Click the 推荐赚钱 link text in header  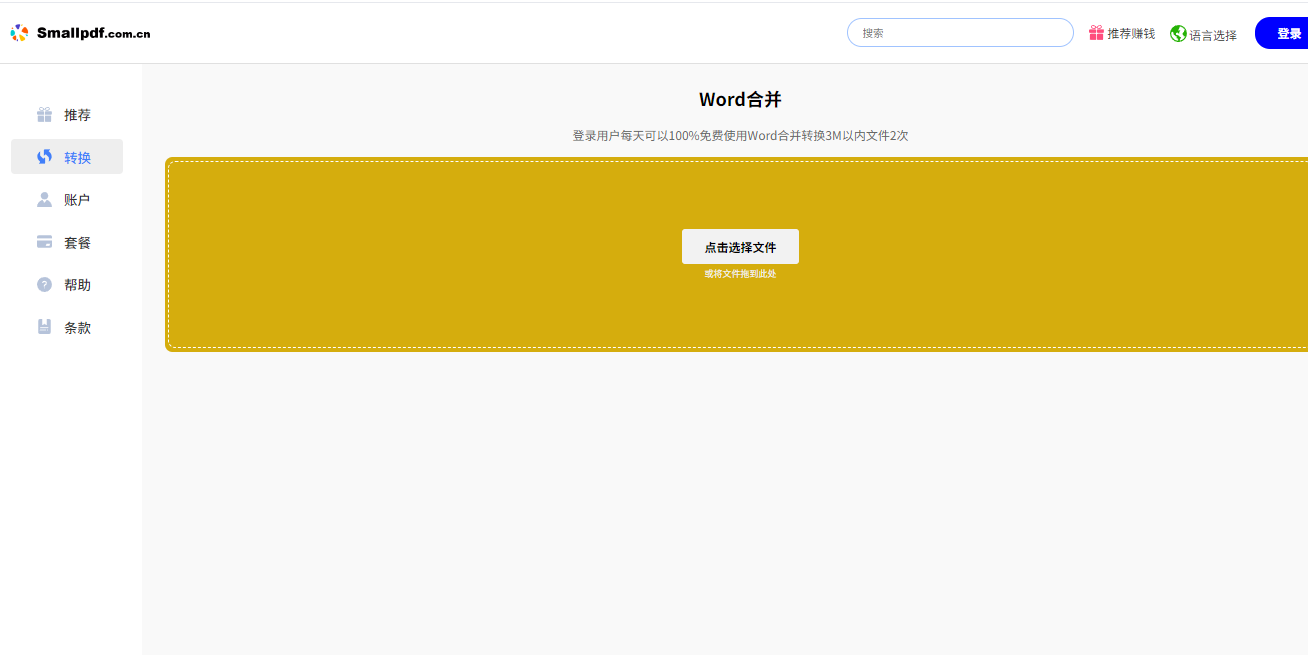1130,34
